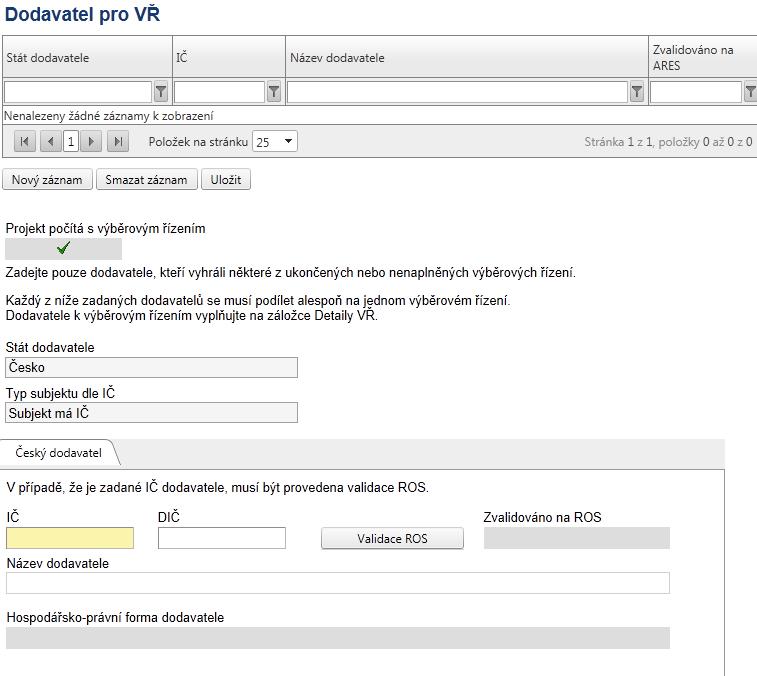Sort by IČ column header
757x676 pixels.
(229, 57)
